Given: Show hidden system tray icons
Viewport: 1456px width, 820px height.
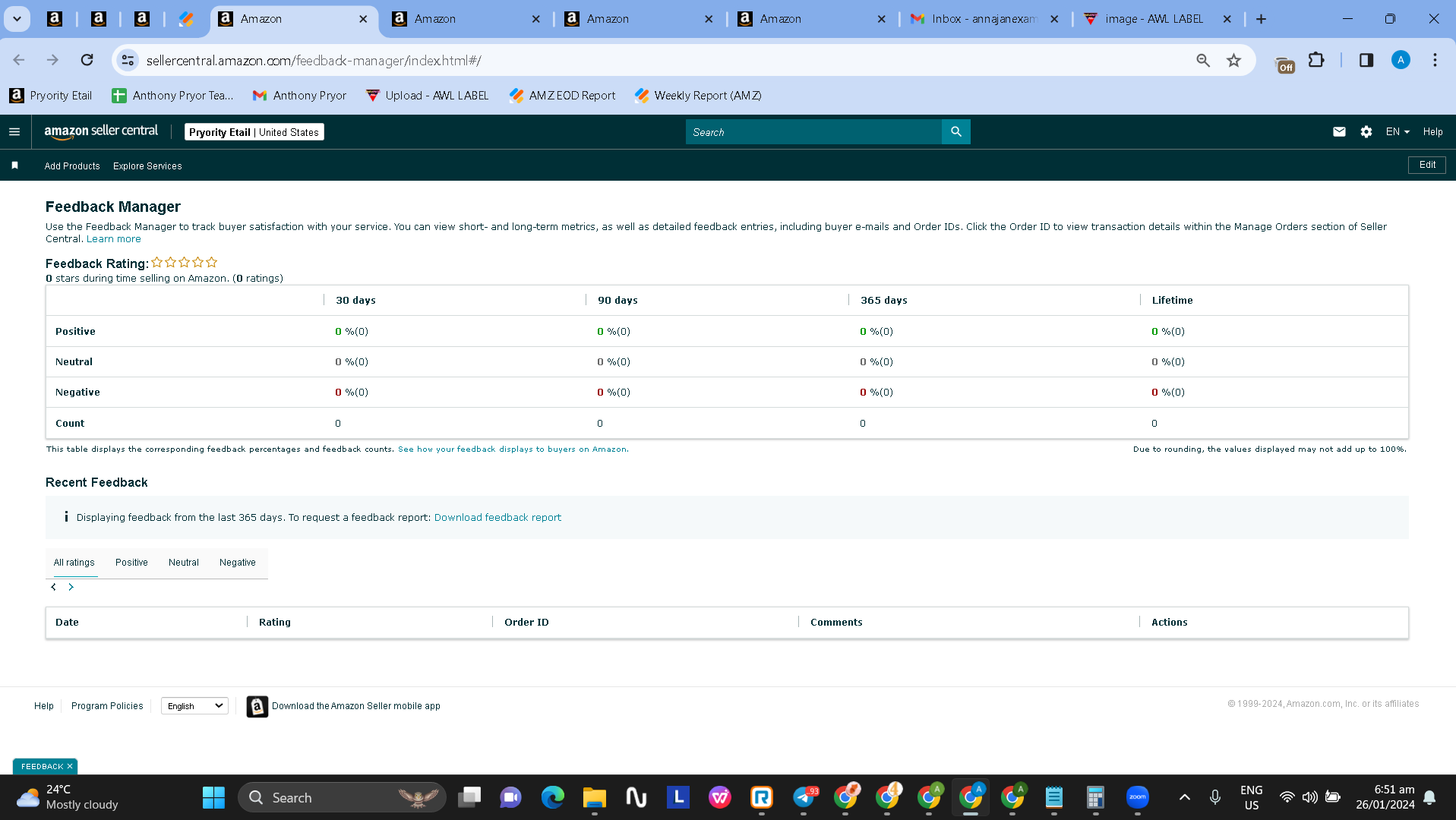Looking at the screenshot, I should [x=1185, y=797].
